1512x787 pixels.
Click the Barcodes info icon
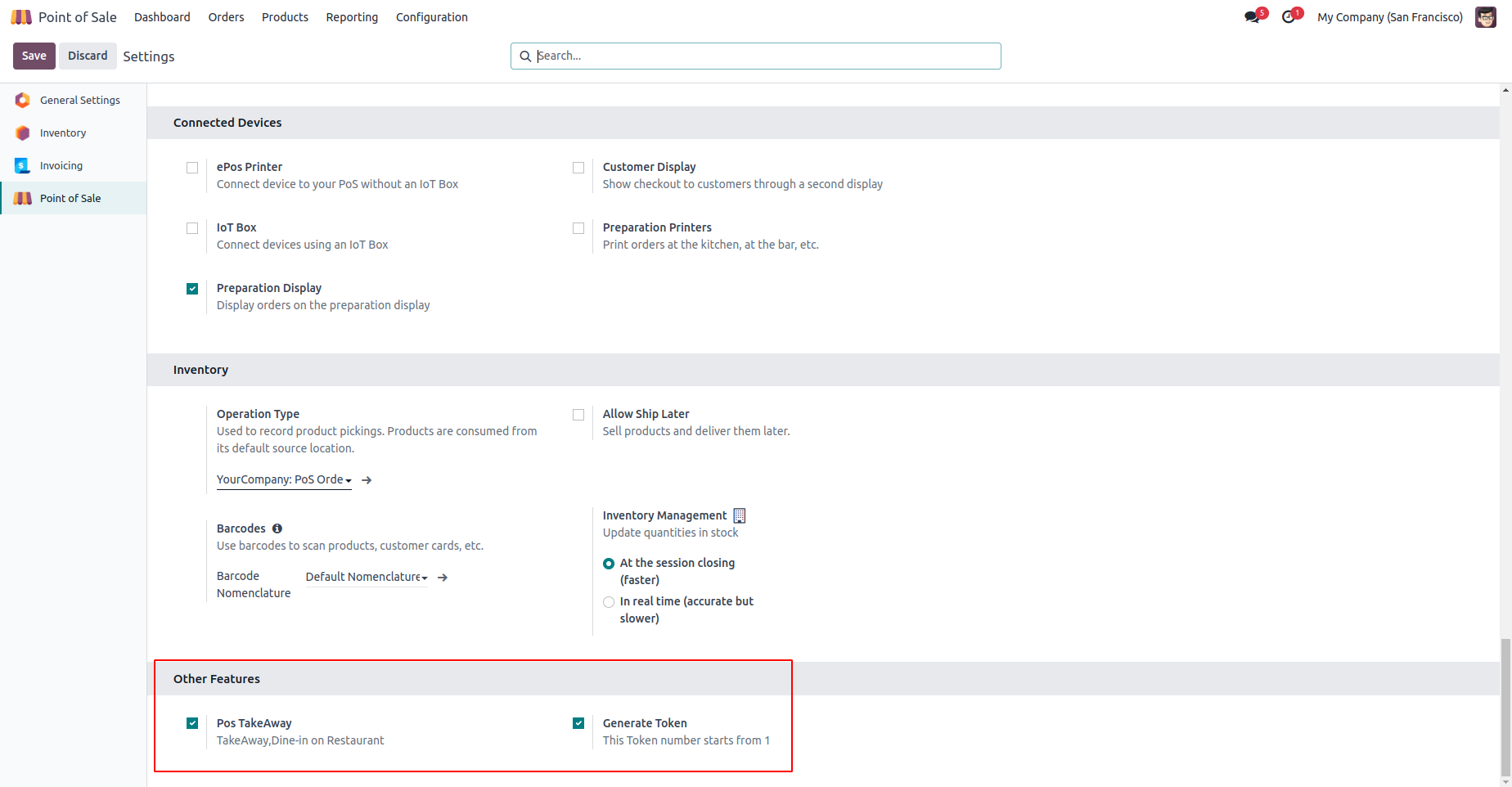tap(277, 528)
